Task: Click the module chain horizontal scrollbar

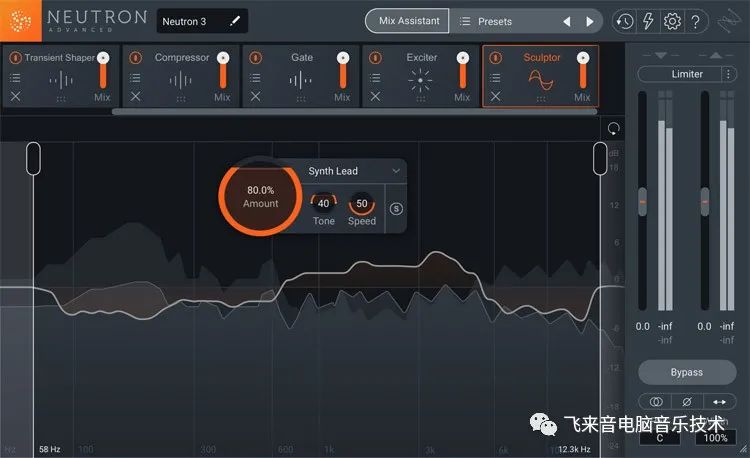Action: click(x=354, y=112)
